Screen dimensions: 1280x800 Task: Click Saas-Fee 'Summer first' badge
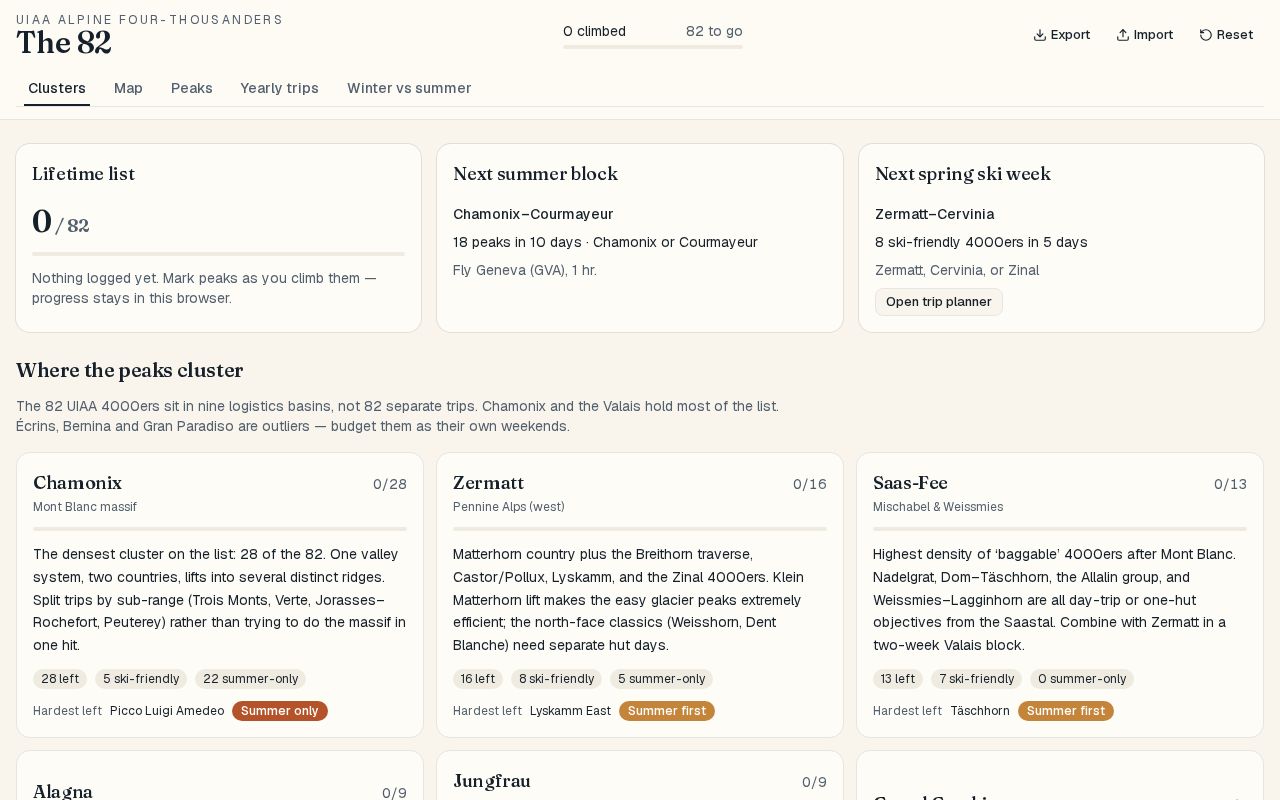coord(1066,711)
